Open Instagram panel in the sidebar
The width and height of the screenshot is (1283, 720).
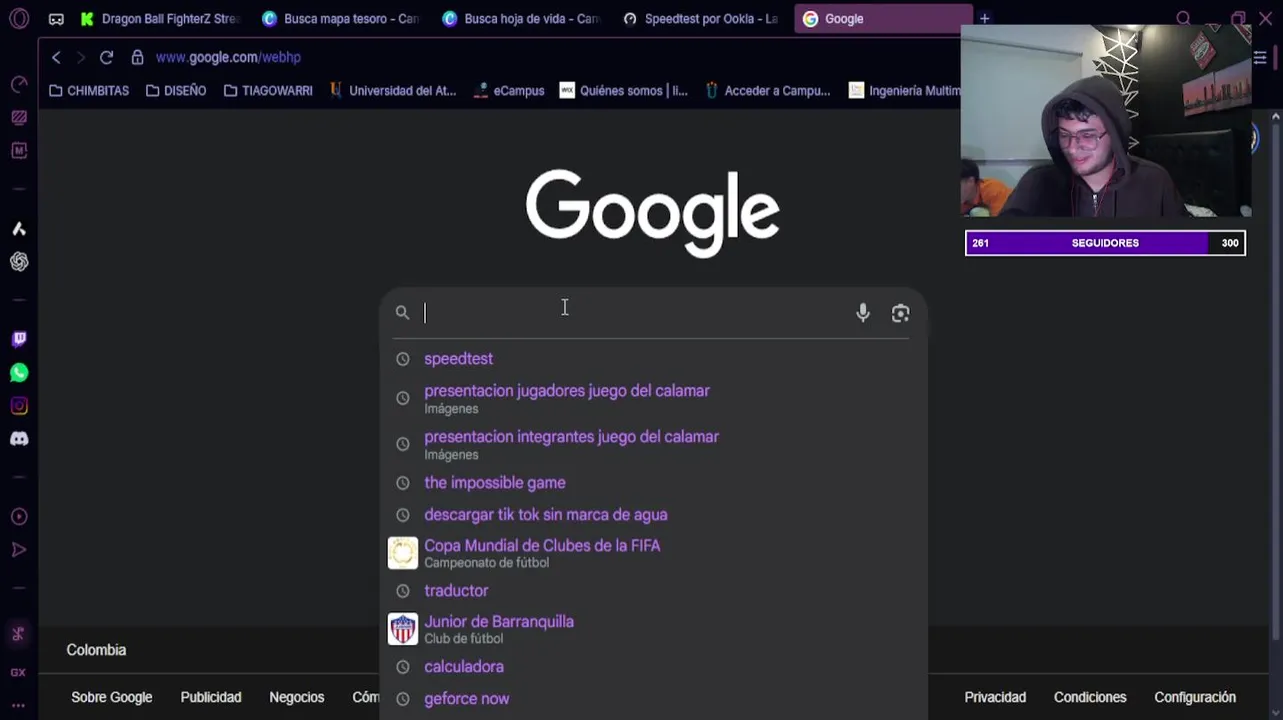point(19,406)
